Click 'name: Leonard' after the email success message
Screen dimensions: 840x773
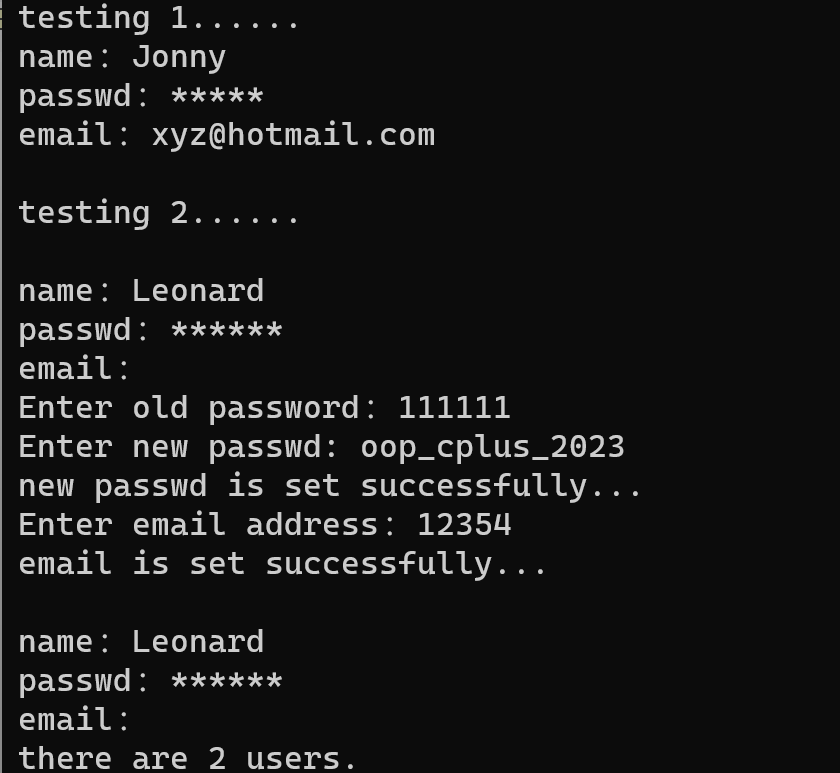(x=141, y=642)
